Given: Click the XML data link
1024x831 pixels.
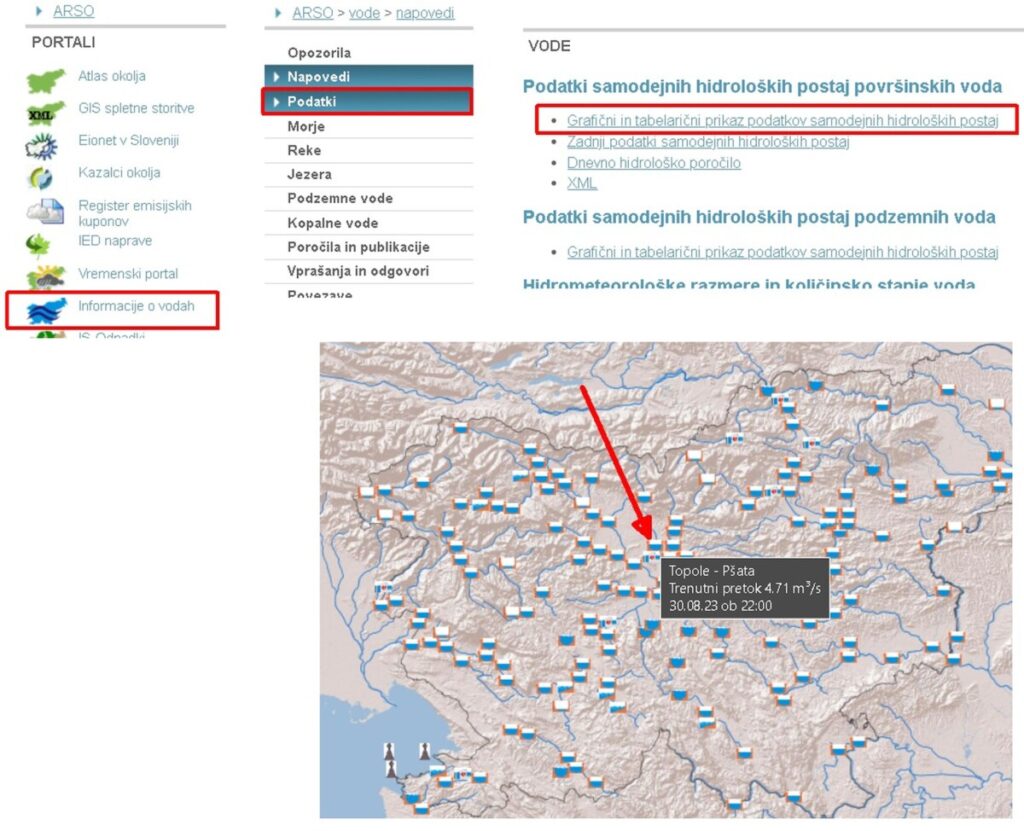Looking at the screenshot, I should pos(582,183).
